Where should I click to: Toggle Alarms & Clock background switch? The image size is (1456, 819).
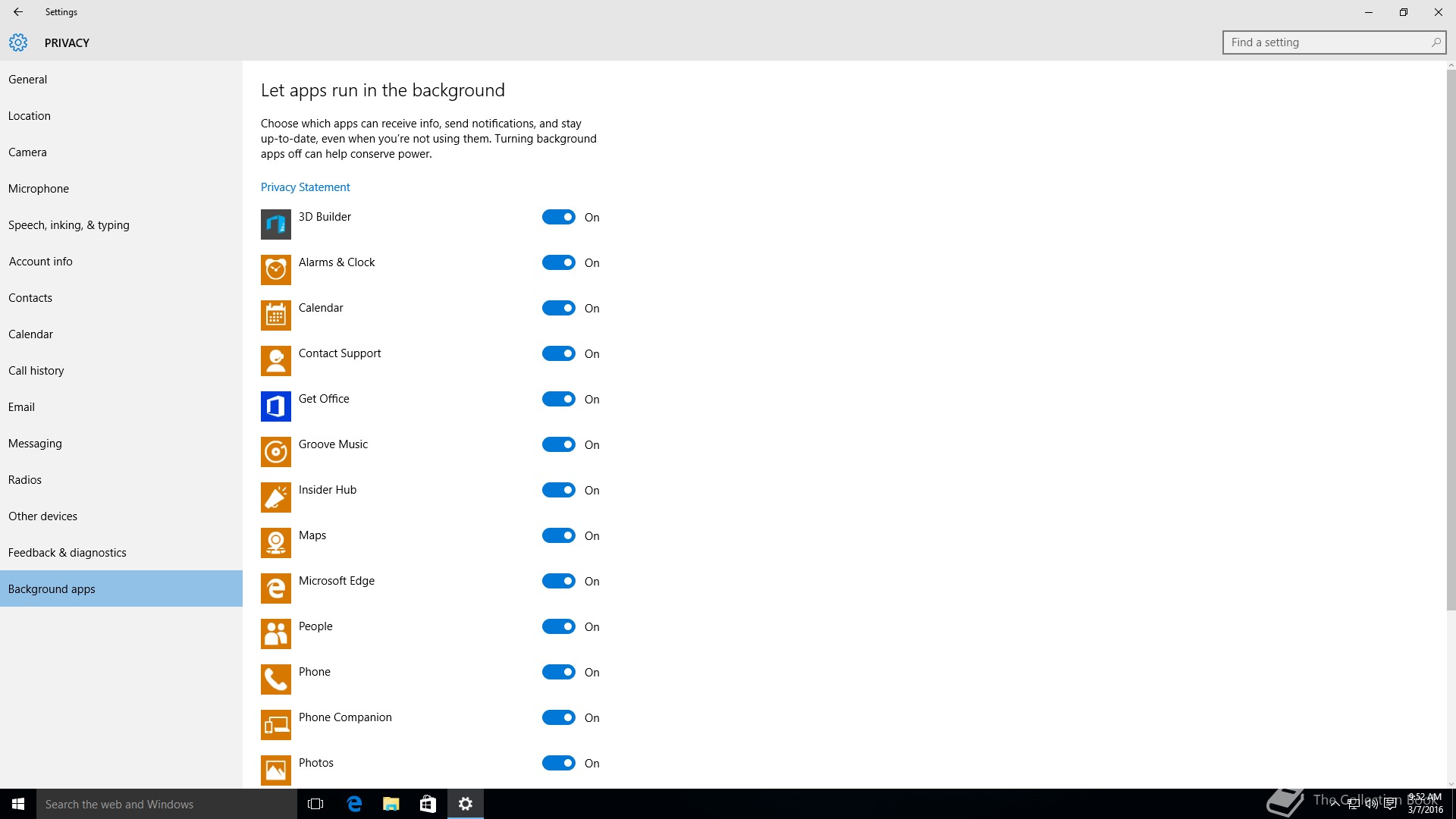click(x=559, y=262)
